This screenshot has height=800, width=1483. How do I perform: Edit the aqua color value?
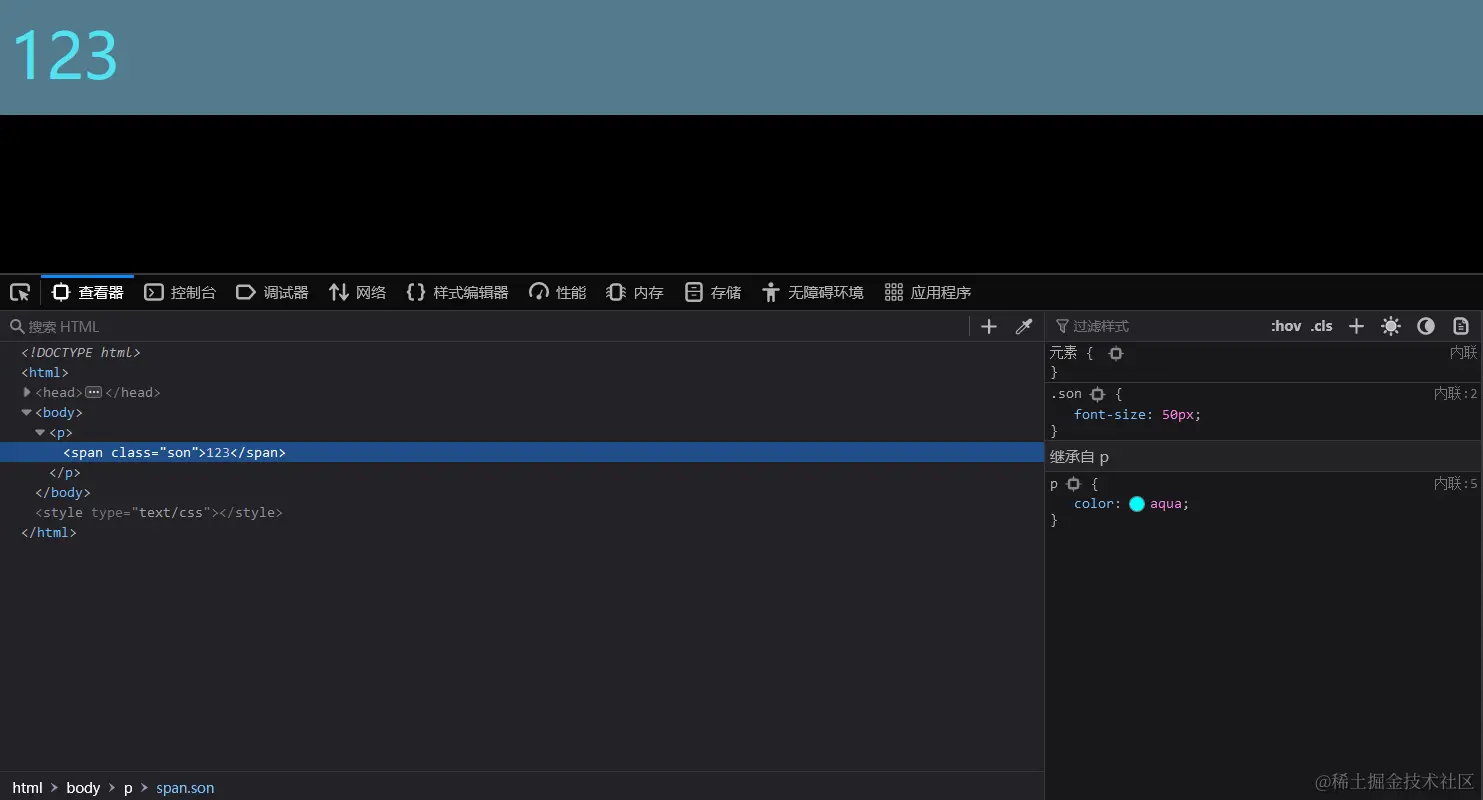pyautogui.click(x=1167, y=504)
